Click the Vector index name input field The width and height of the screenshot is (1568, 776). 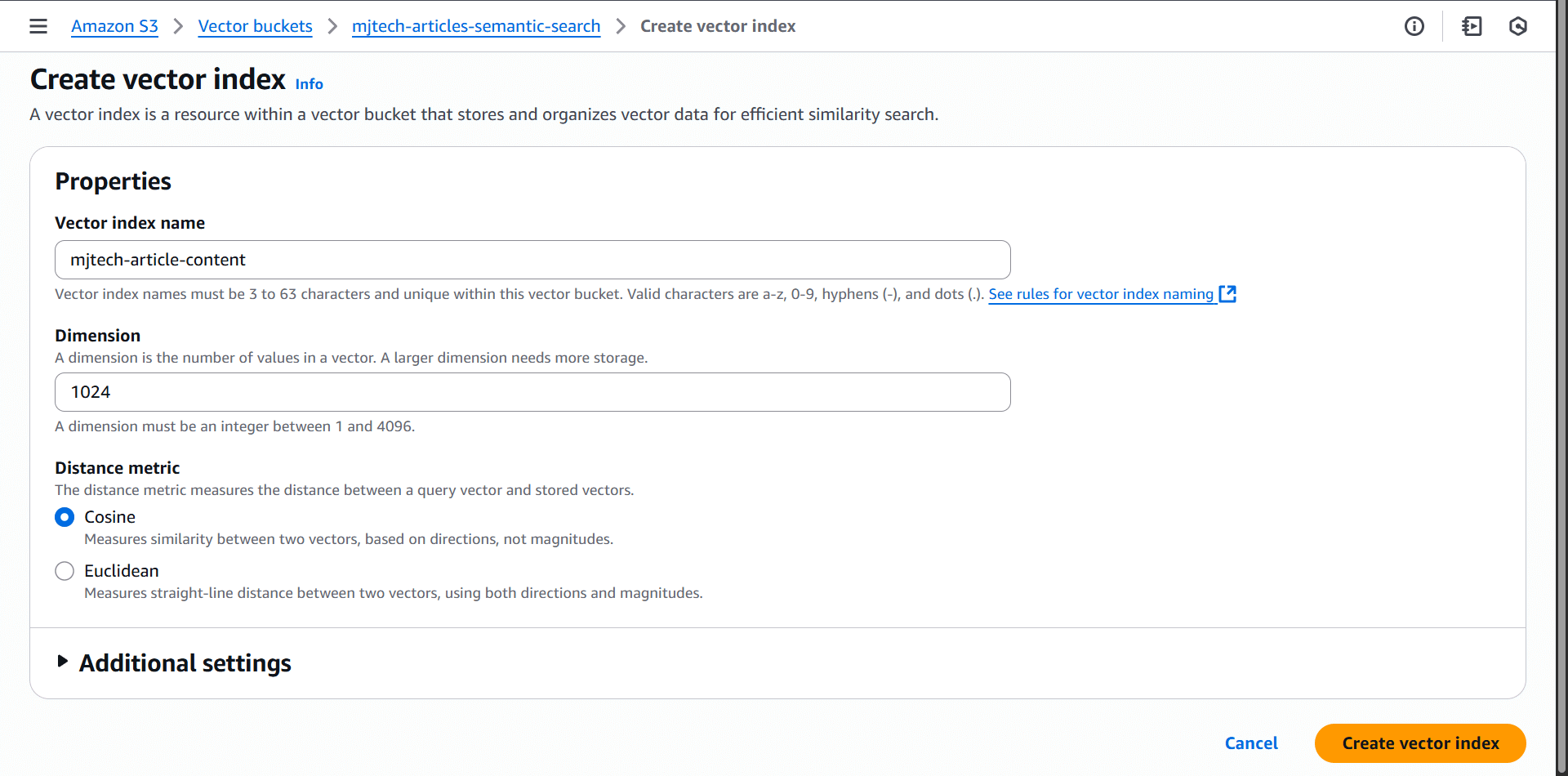click(x=532, y=259)
